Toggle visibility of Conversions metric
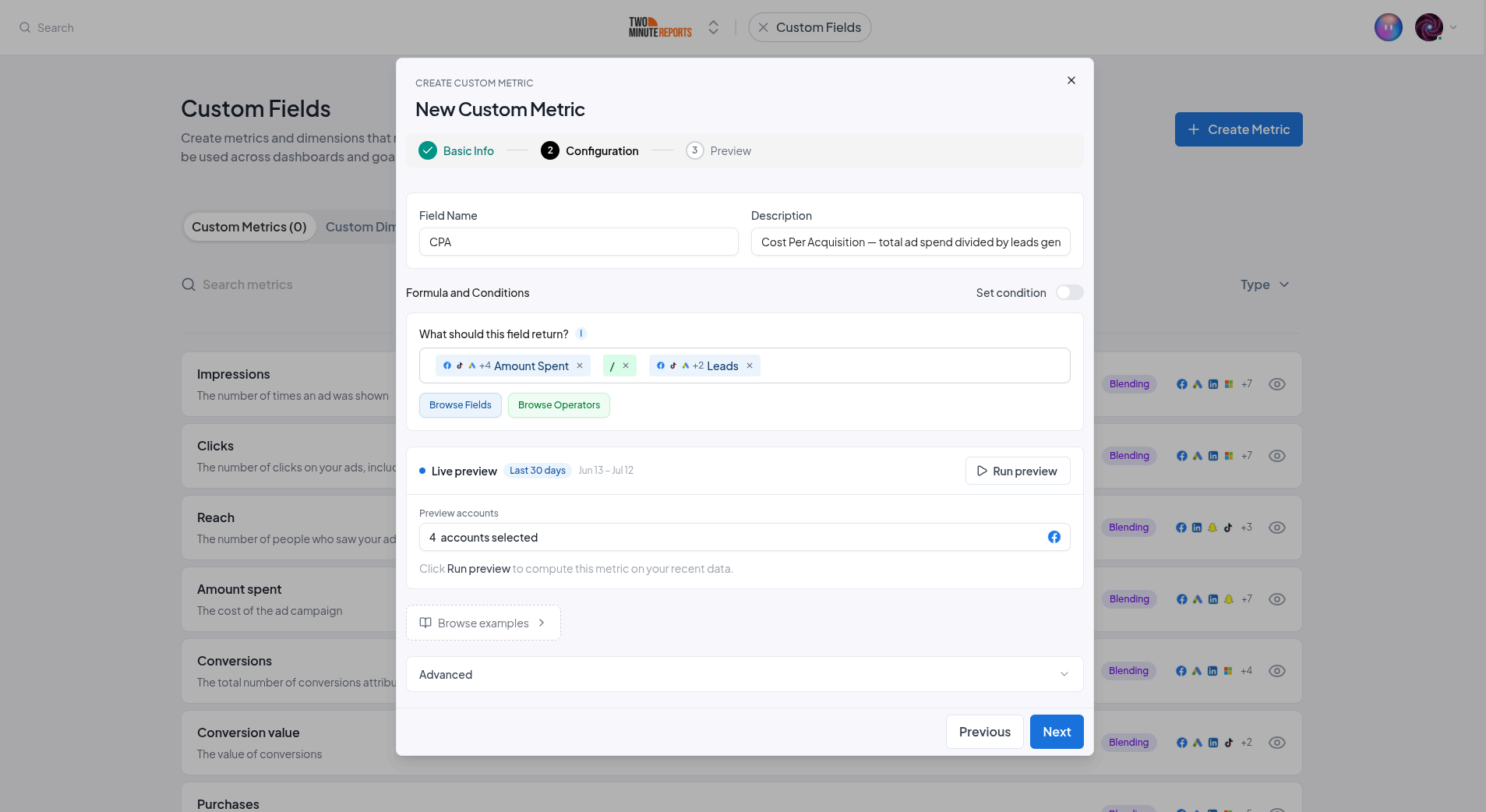Screen dimensions: 1486x812 pyautogui.click(x=1277, y=671)
